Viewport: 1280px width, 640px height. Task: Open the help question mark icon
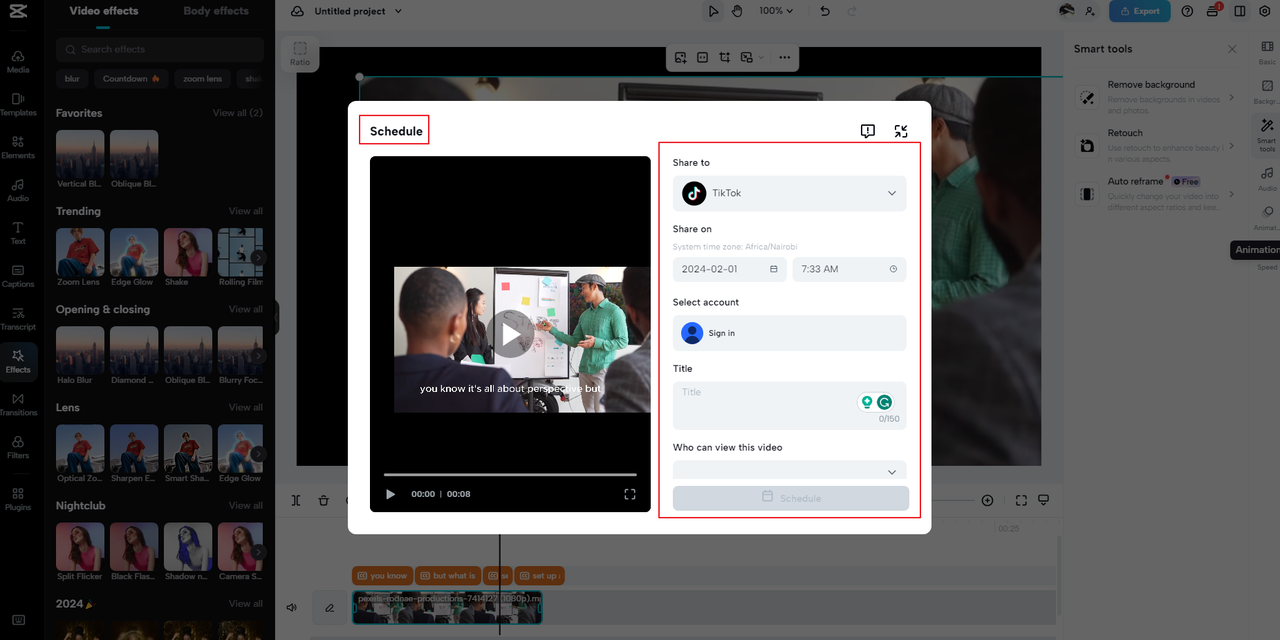click(x=1187, y=11)
